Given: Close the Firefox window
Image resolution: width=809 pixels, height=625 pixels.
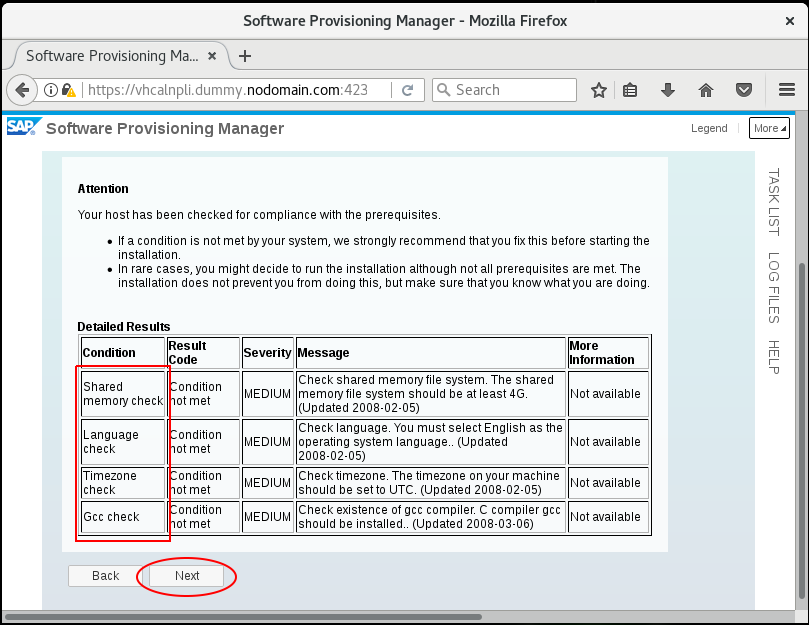Looking at the screenshot, I should click(x=789, y=21).
